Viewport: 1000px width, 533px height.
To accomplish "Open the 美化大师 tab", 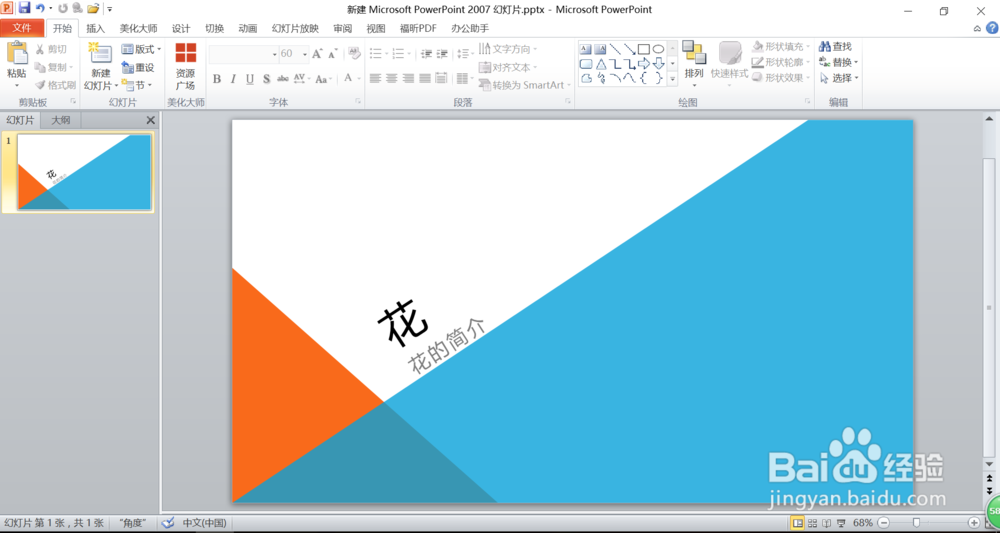I will [x=138, y=28].
